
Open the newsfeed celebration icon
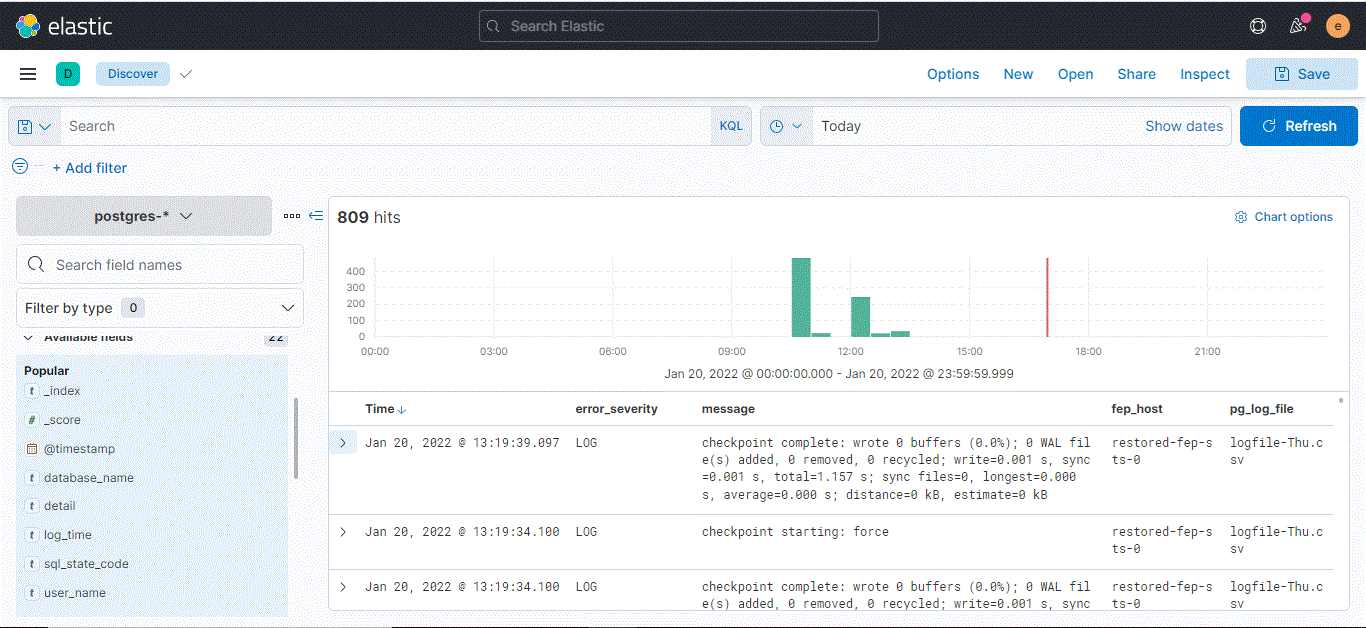point(1298,26)
